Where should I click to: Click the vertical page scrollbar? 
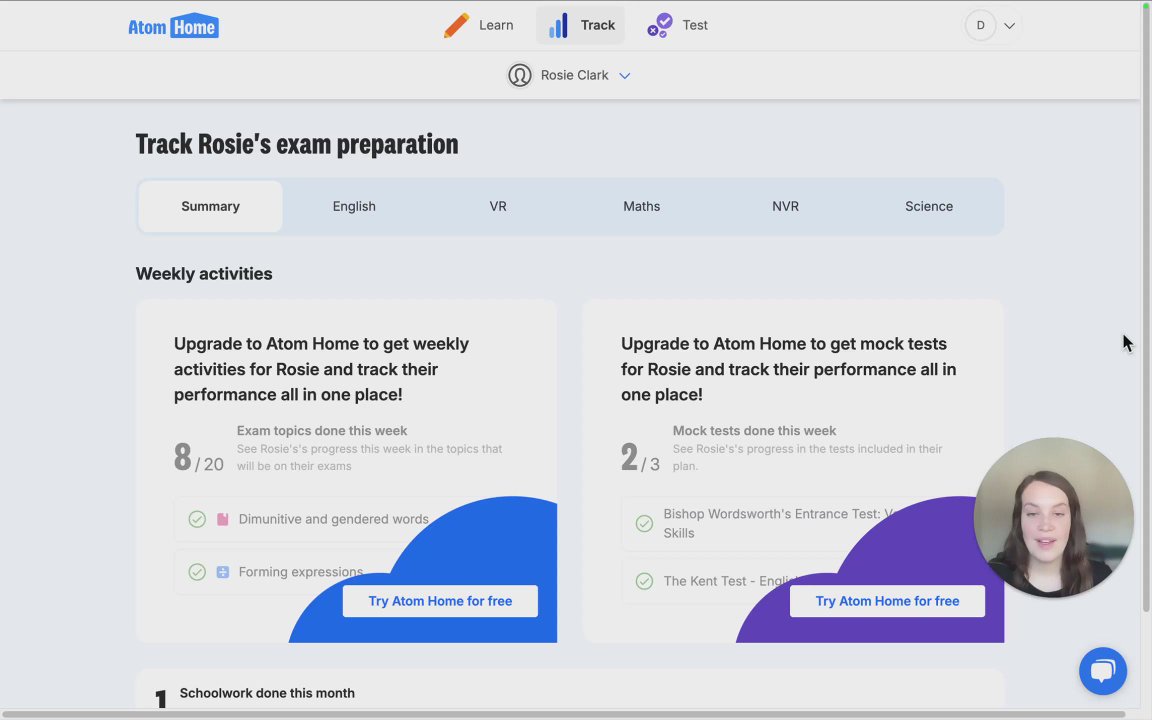click(1145, 307)
